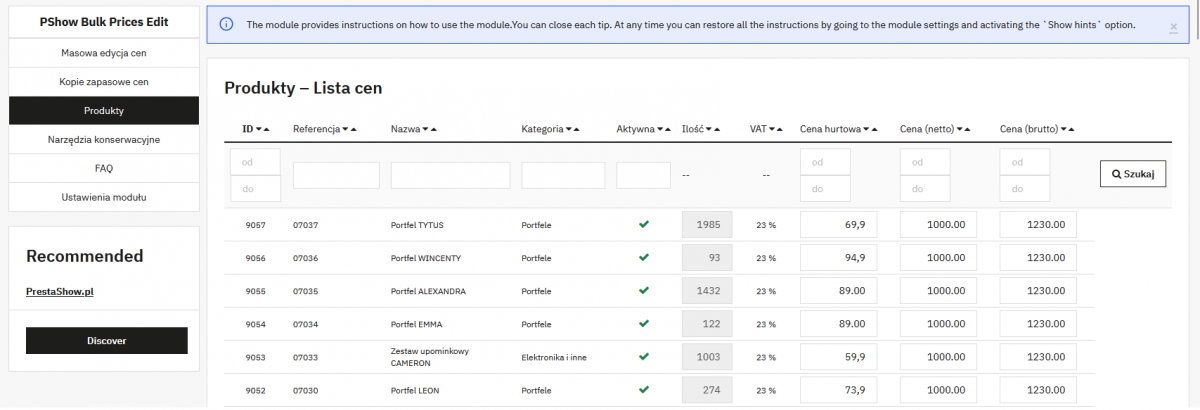This screenshot has width=1200, height=410.
Task: Toggle active checkmark for Portfel ALEXANDRA
Action: click(x=644, y=290)
